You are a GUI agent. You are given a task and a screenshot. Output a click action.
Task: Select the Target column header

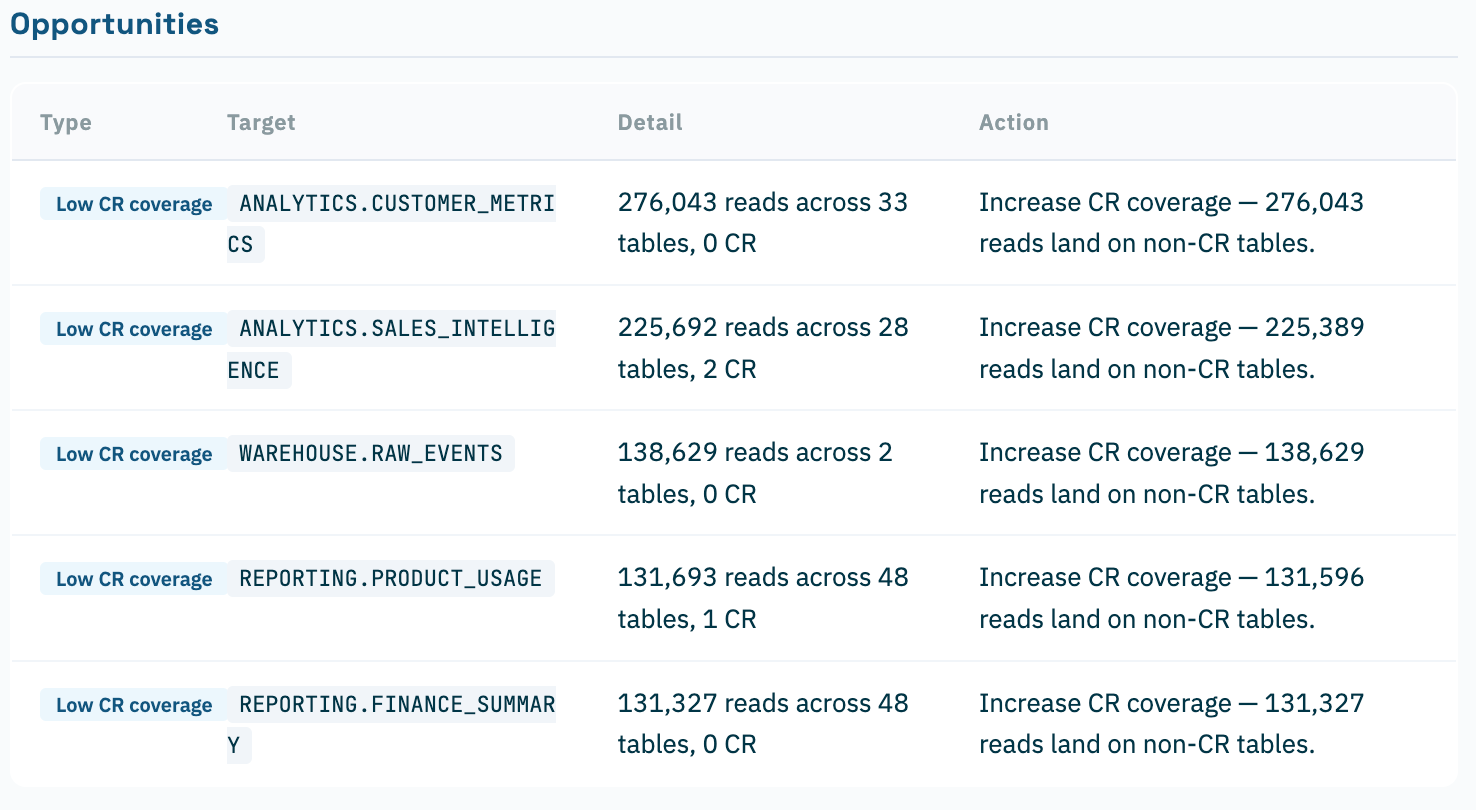point(261,123)
